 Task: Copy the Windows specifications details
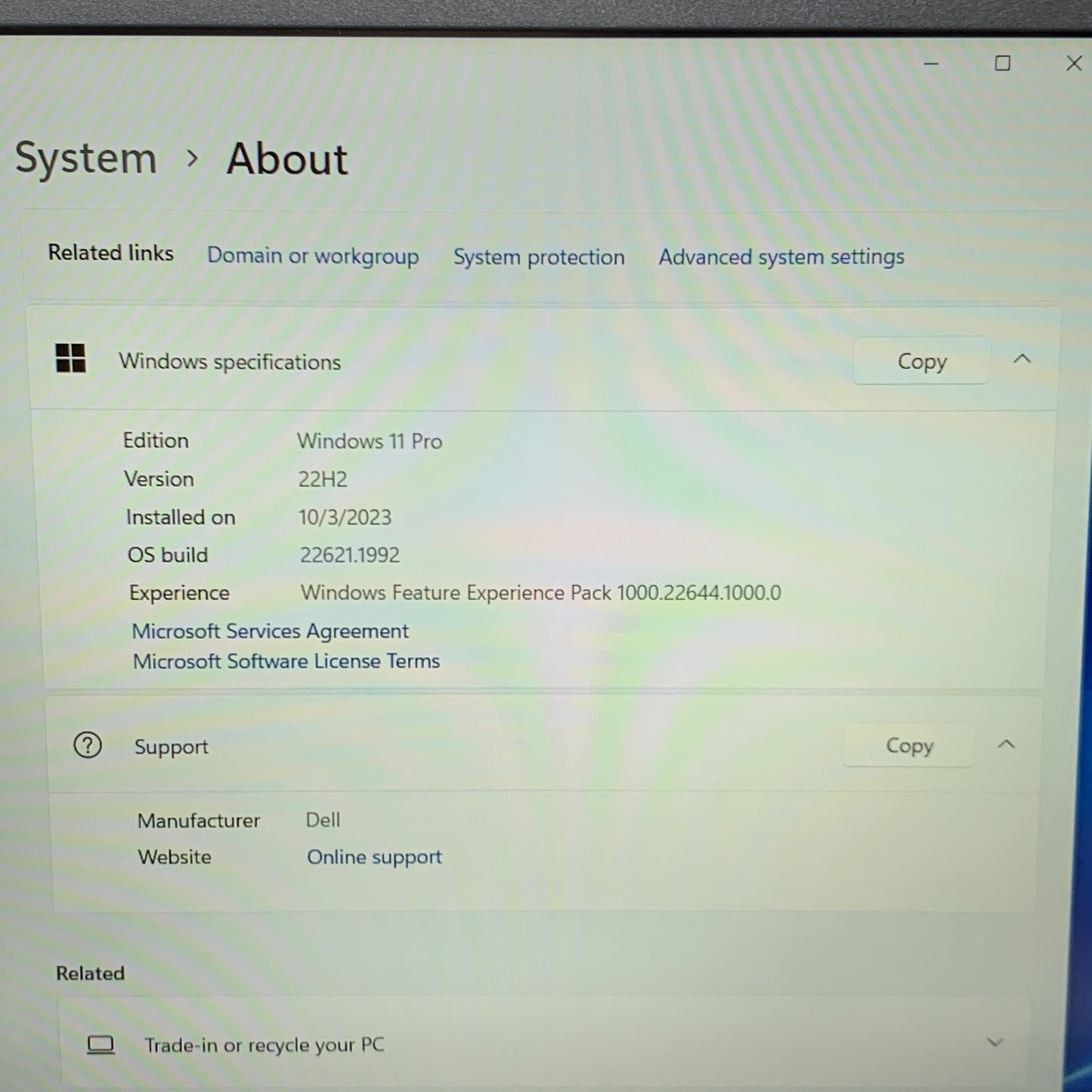point(921,360)
